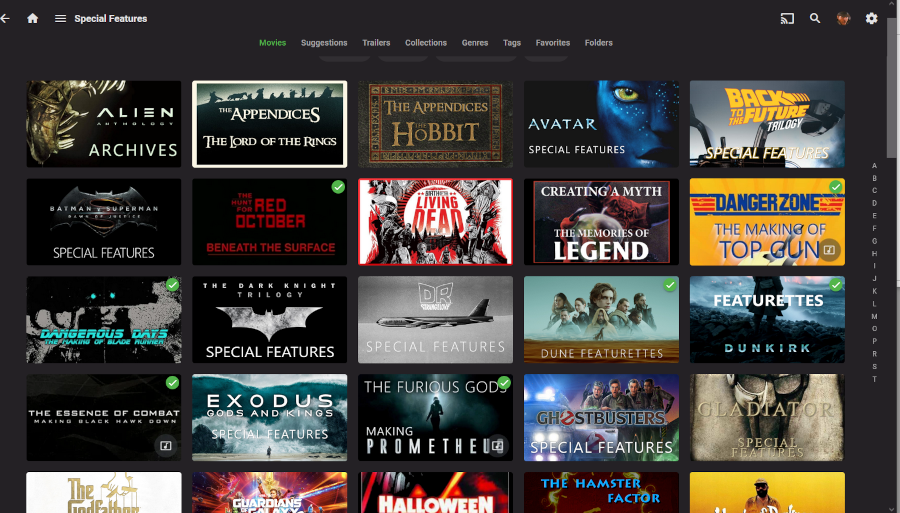Open Appendices Lord of the Rings card
Screen dimensions: 900x513
[x=270, y=124]
